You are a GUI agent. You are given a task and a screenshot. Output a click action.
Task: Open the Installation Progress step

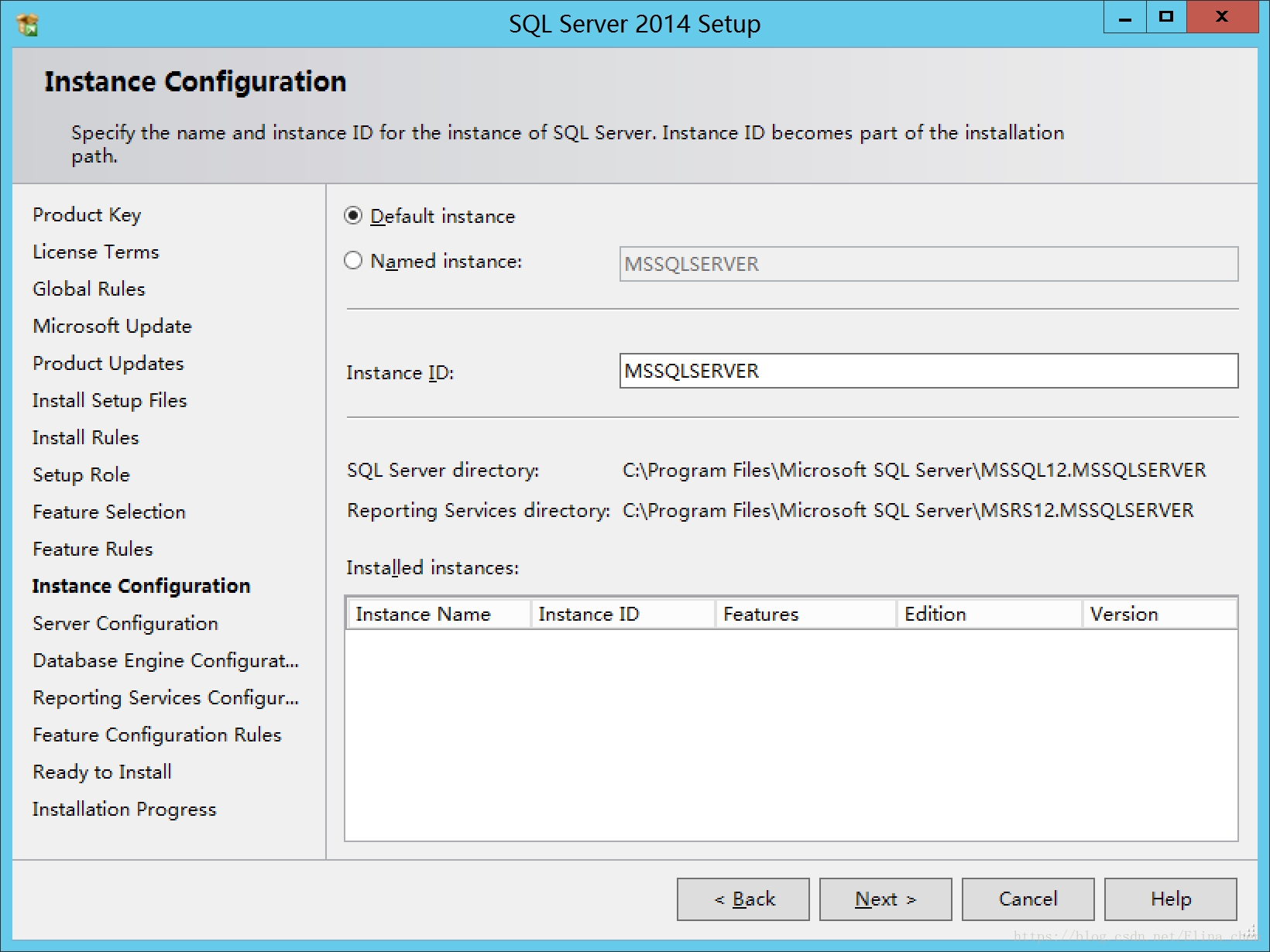tap(125, 809)
